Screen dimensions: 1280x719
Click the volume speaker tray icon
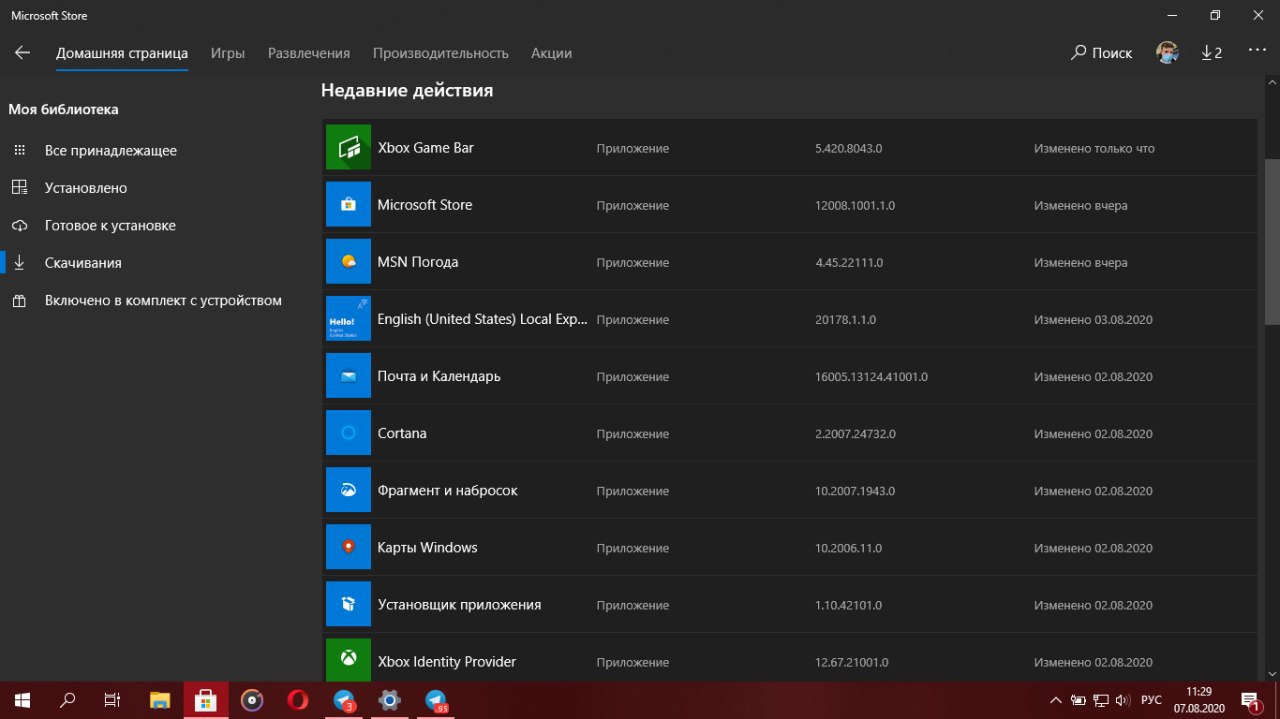pyautogui.click(x=1123, y=700)
